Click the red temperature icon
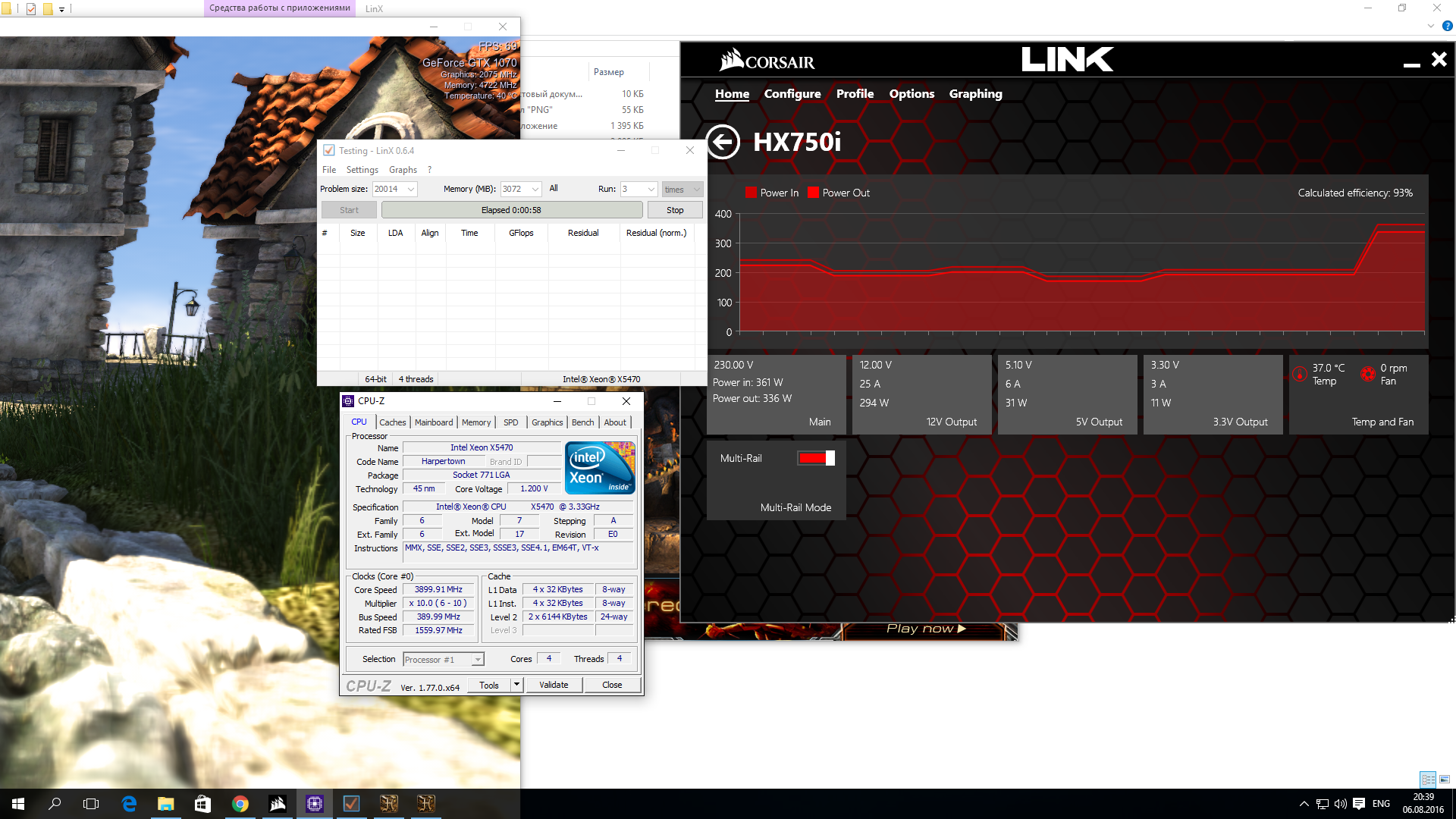The height and width of the screenshot is (819, 1456). tap(1299, 374)
